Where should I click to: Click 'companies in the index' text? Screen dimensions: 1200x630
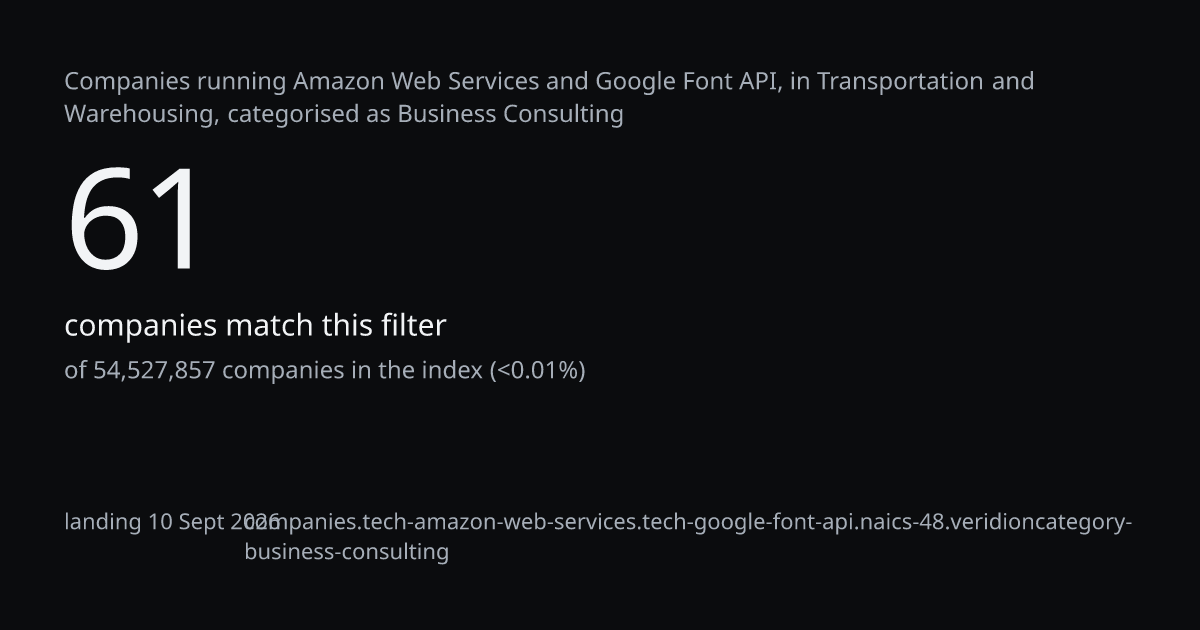(x=352, y=371)
